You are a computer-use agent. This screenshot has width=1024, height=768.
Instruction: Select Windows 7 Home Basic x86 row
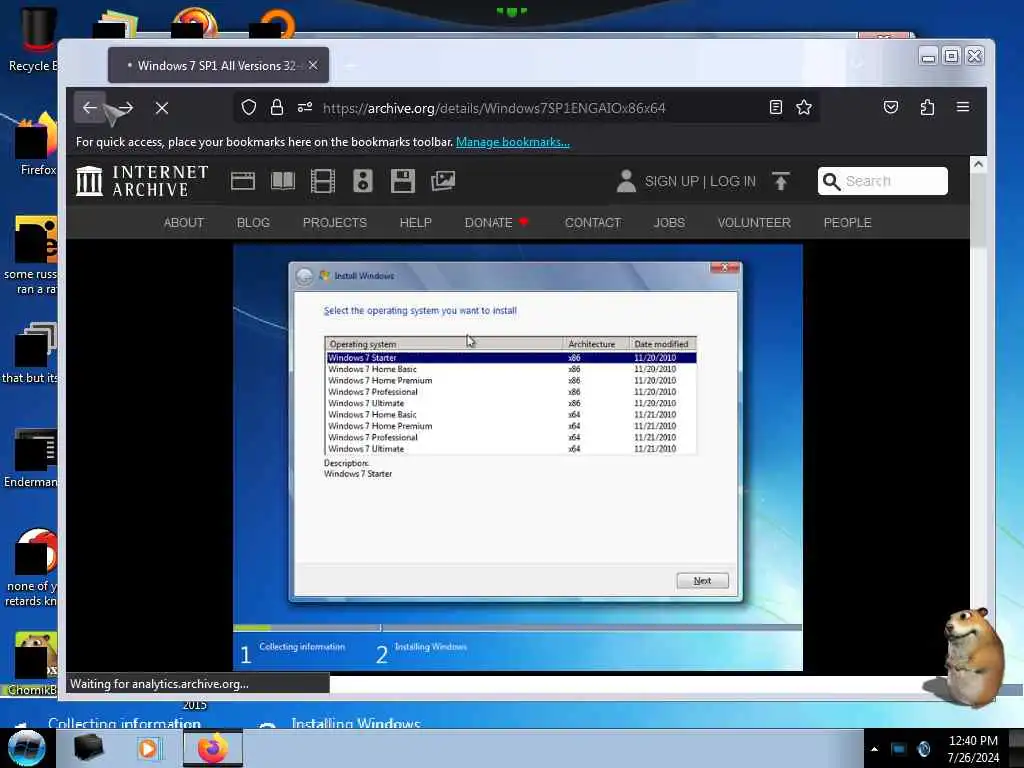511,369
